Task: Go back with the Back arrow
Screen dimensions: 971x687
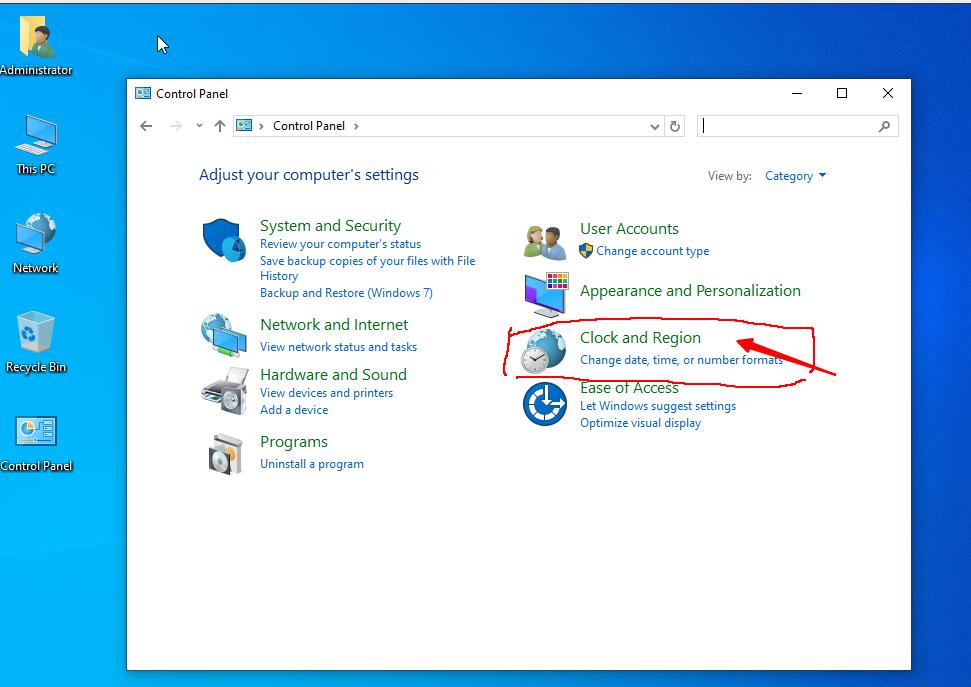Action: click(146, 126)
